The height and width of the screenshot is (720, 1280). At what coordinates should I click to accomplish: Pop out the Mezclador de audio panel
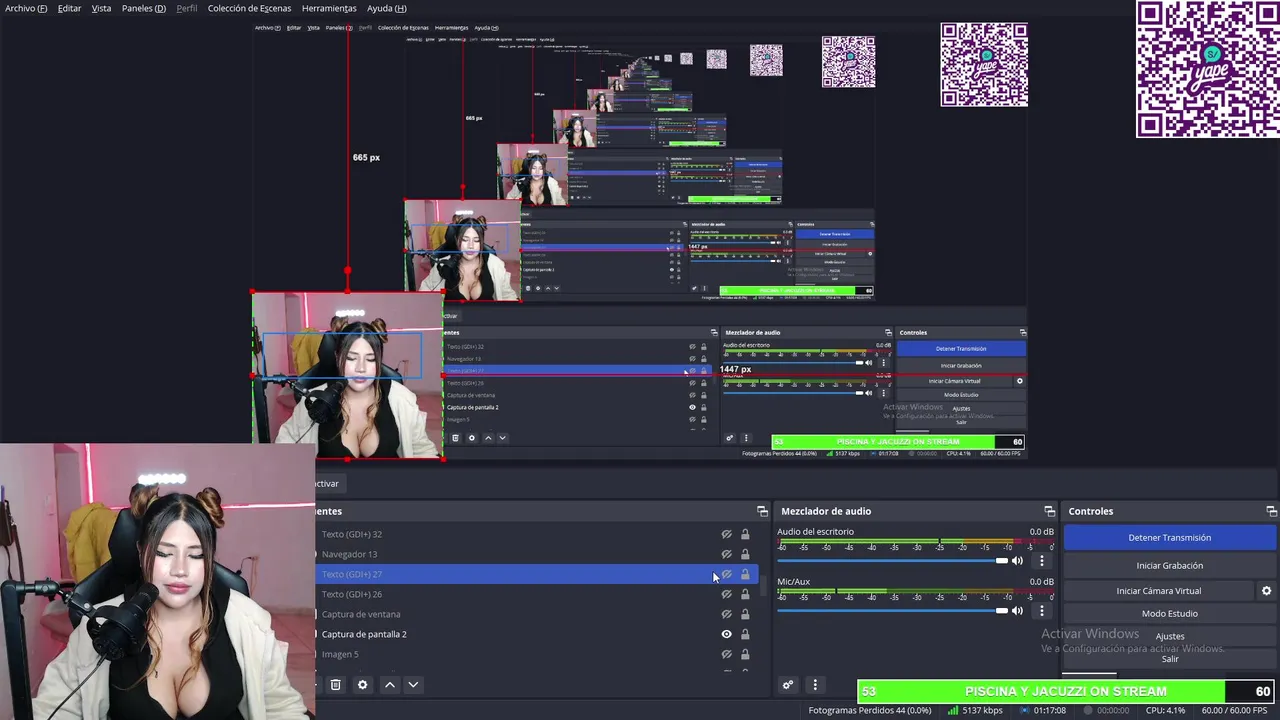click(1049, 511)
